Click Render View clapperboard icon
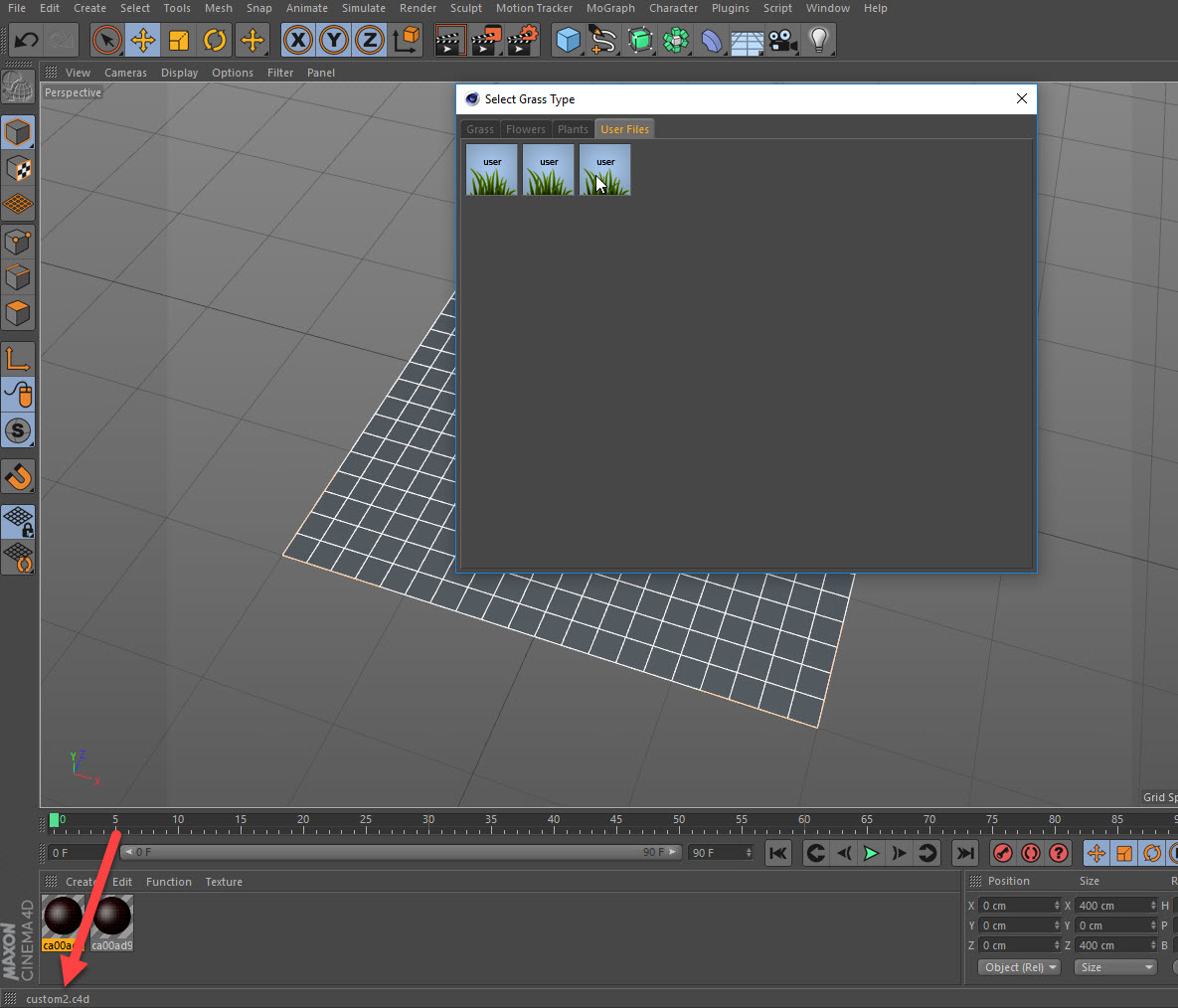The image size is (1178, 1008). coord(450,40)
